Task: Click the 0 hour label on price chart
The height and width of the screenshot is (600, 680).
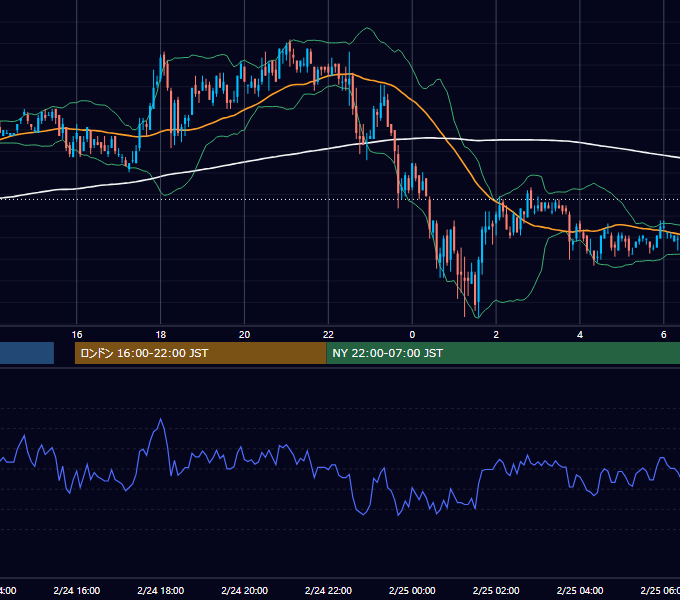Action: coord(412,334)
